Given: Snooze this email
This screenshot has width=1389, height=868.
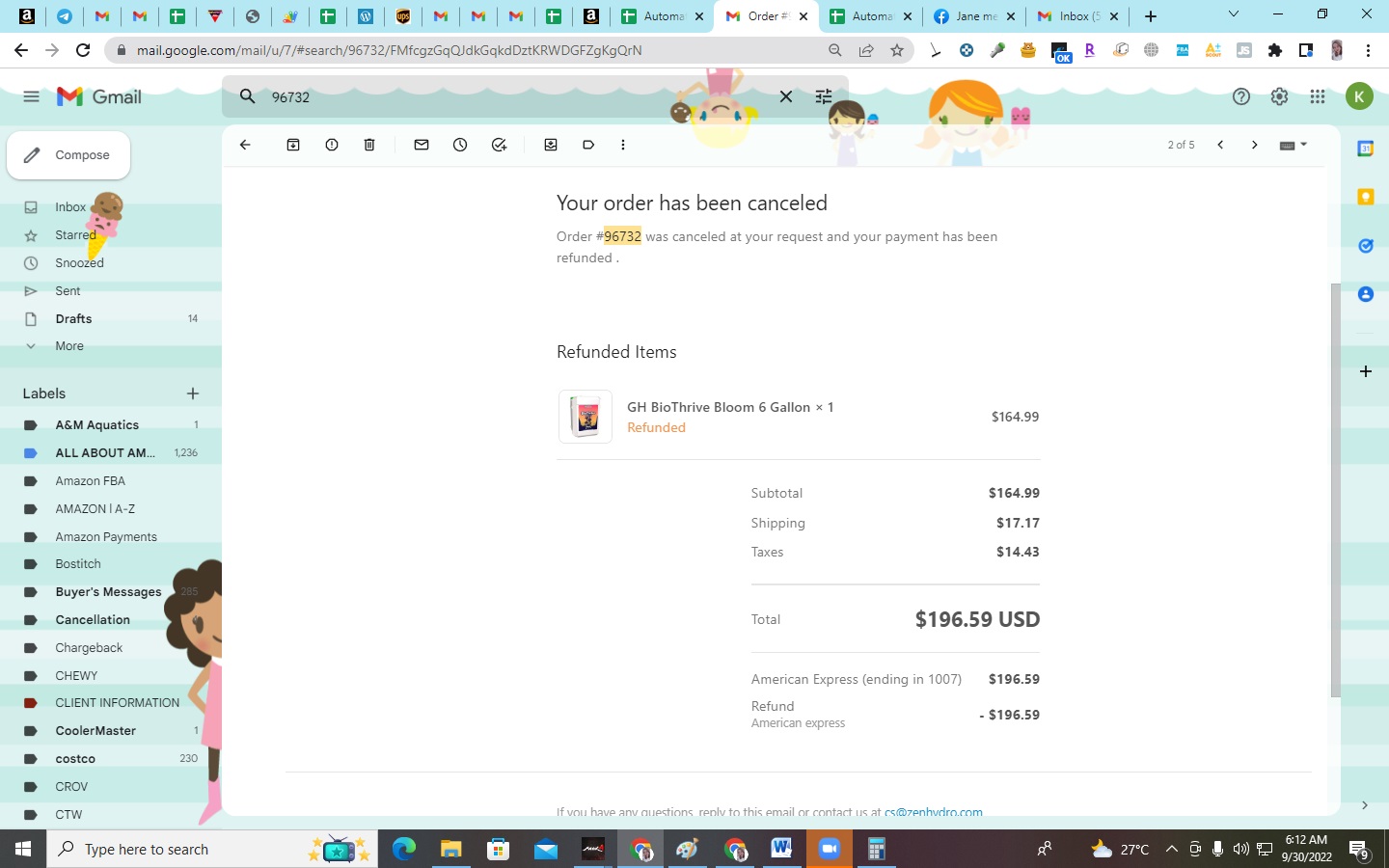Looking at the screenshot, I should tap(460, 145).
